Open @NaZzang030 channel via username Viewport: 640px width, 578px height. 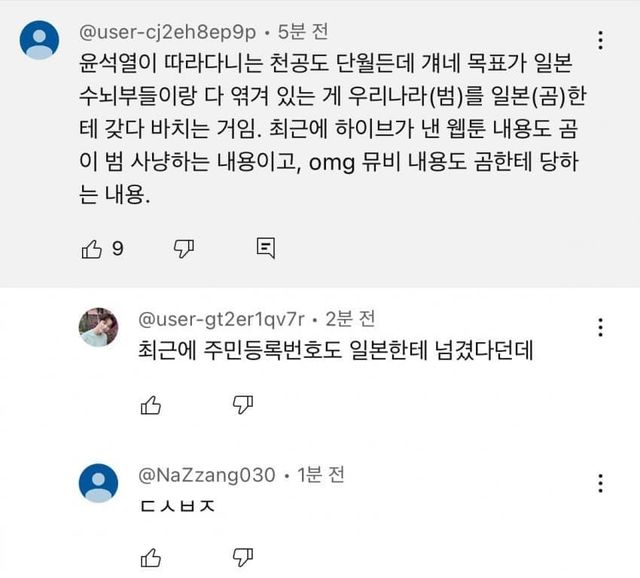coord(205,474)
